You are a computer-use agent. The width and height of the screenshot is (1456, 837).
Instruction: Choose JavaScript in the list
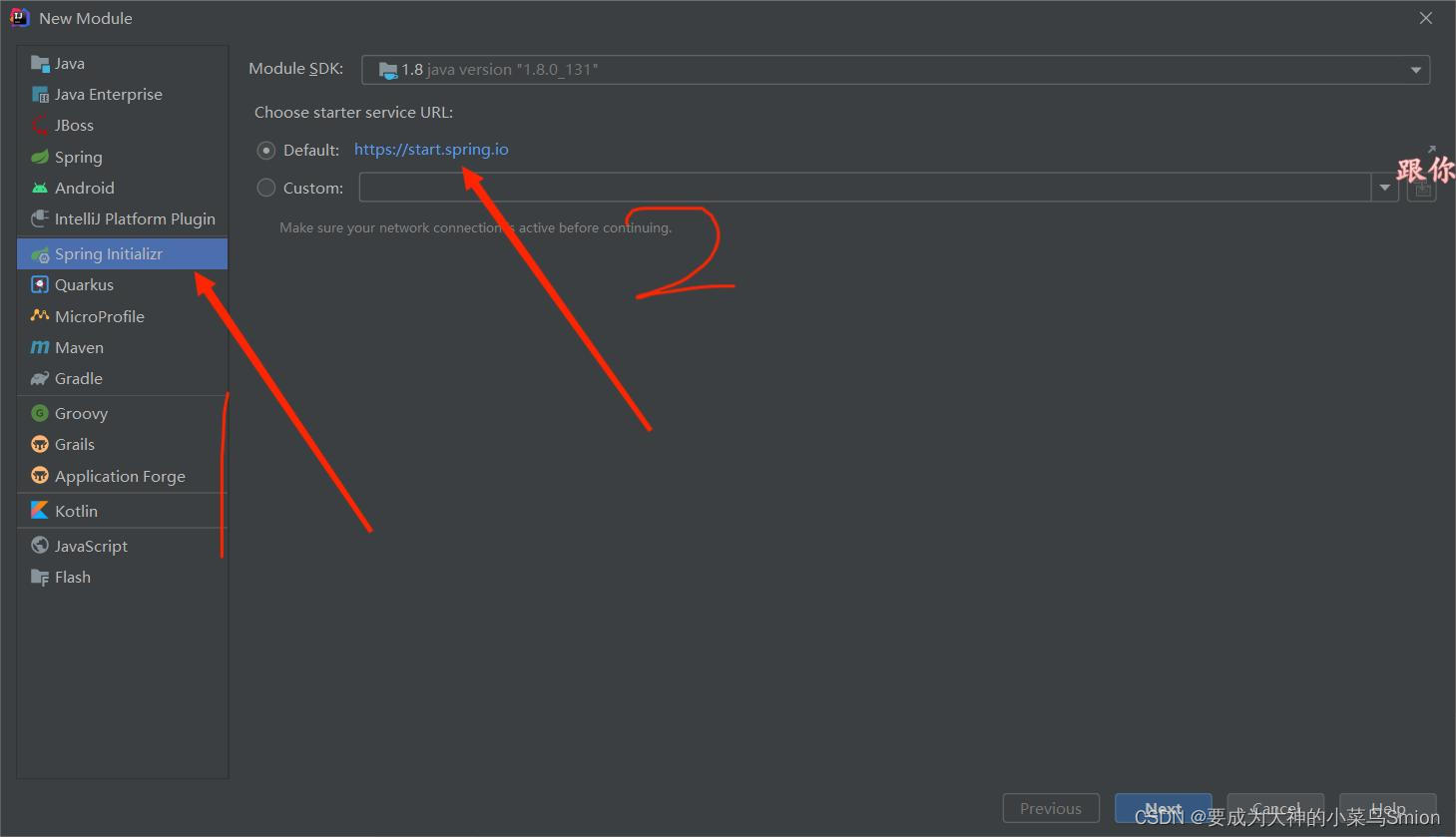[x=123, y=546]
